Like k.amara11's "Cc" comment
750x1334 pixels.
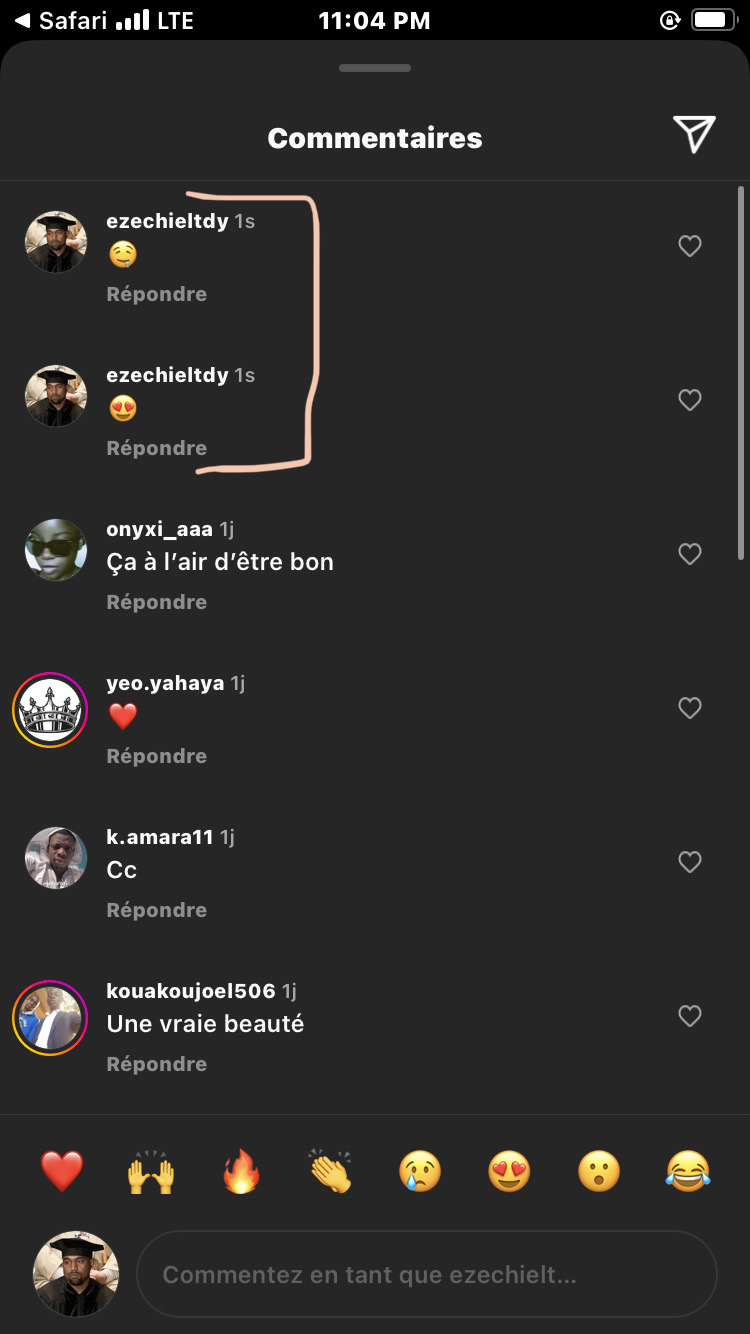click(x=690, y=862)
